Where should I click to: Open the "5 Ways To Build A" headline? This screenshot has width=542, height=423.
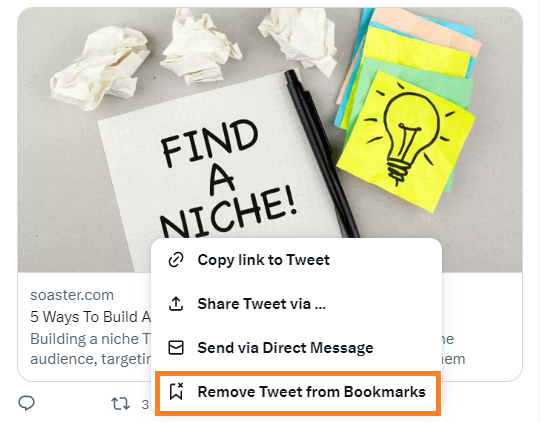point(91,317)
